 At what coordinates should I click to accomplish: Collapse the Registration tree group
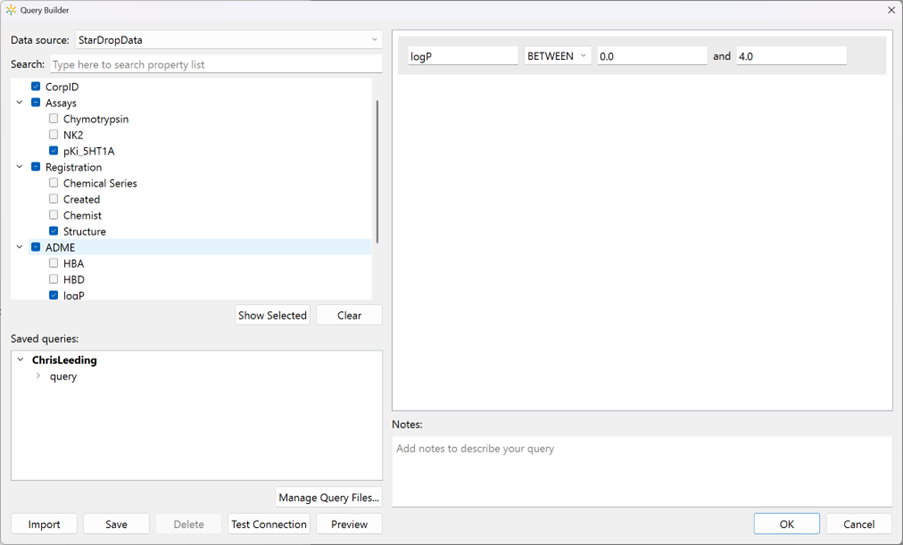click(x=20, y=167)
